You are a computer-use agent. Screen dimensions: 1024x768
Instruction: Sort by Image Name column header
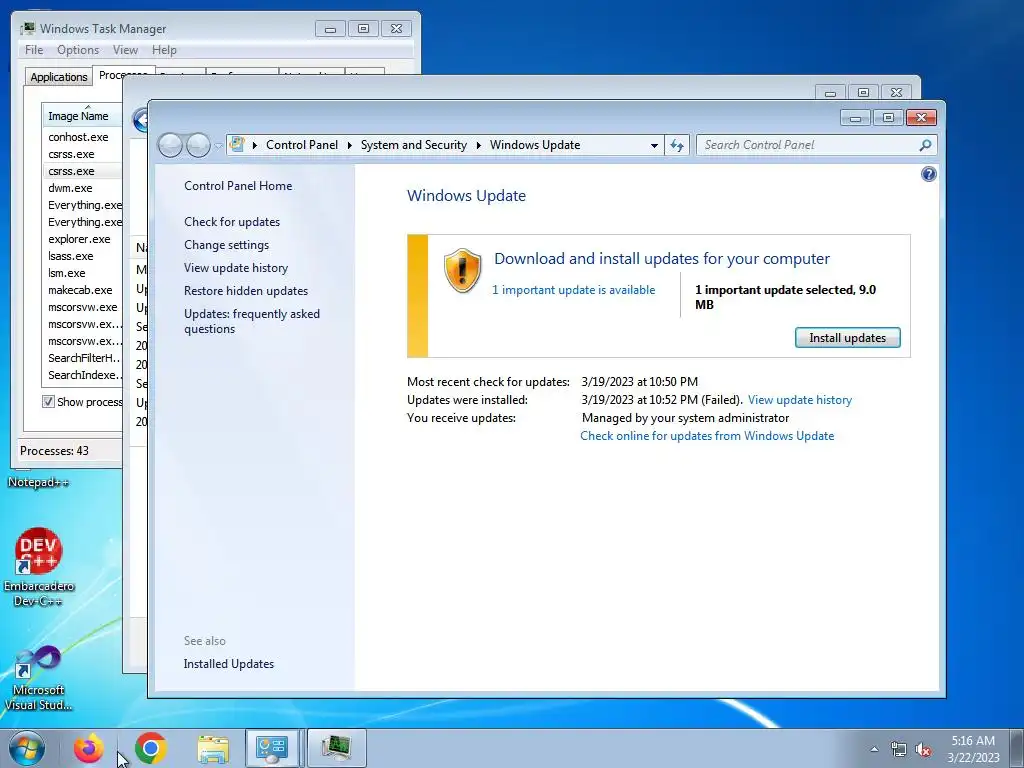pos(82,116)
